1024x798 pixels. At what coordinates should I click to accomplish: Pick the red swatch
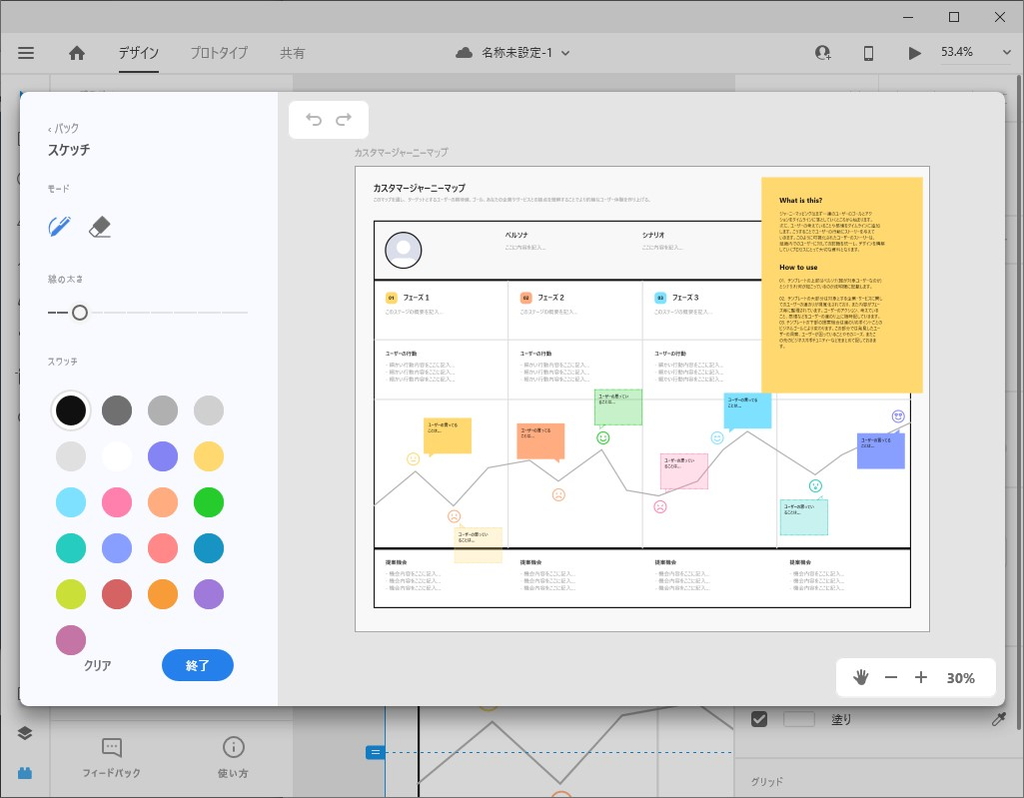[117, 594]
